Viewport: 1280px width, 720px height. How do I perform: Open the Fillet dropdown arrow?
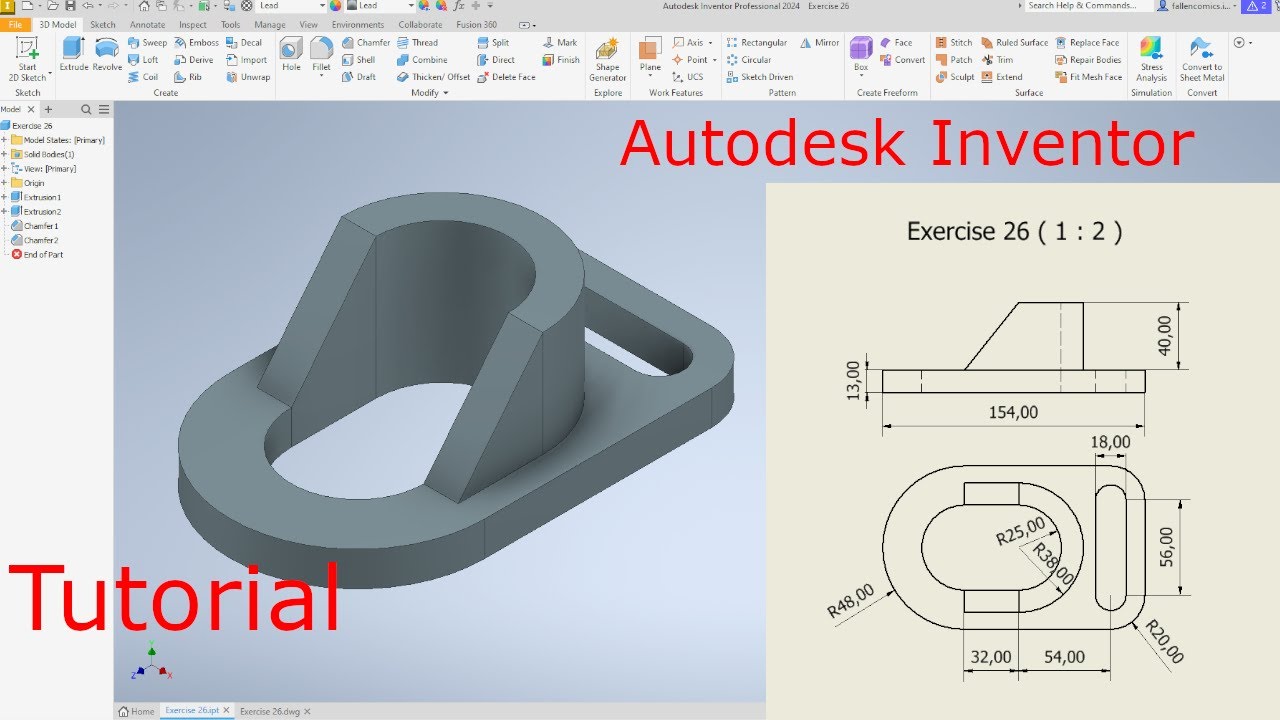321,75
